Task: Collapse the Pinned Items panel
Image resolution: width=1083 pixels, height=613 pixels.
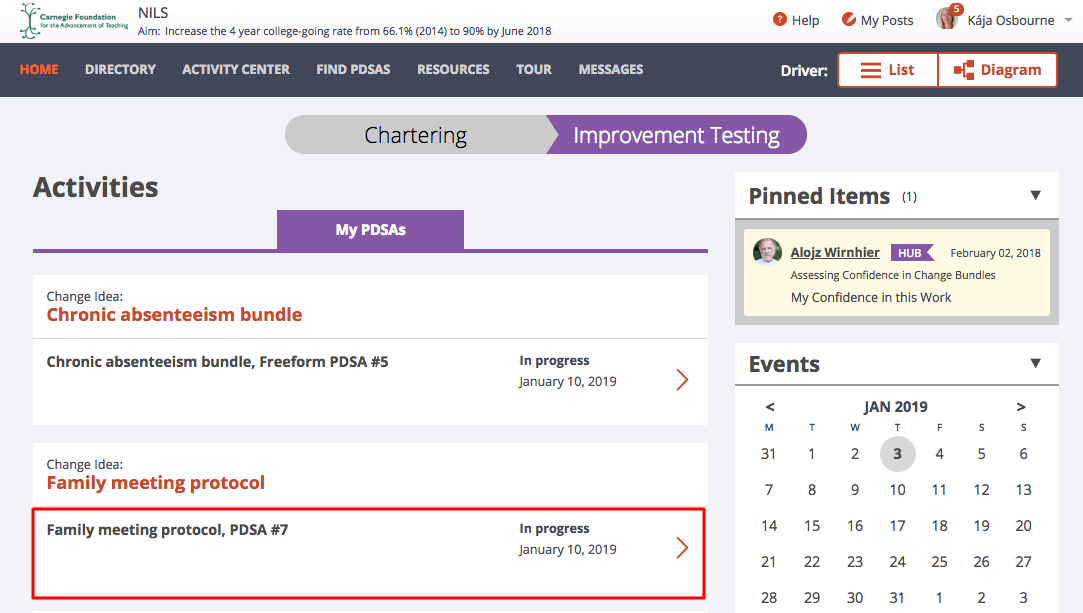Action: tap(1035, 195)
